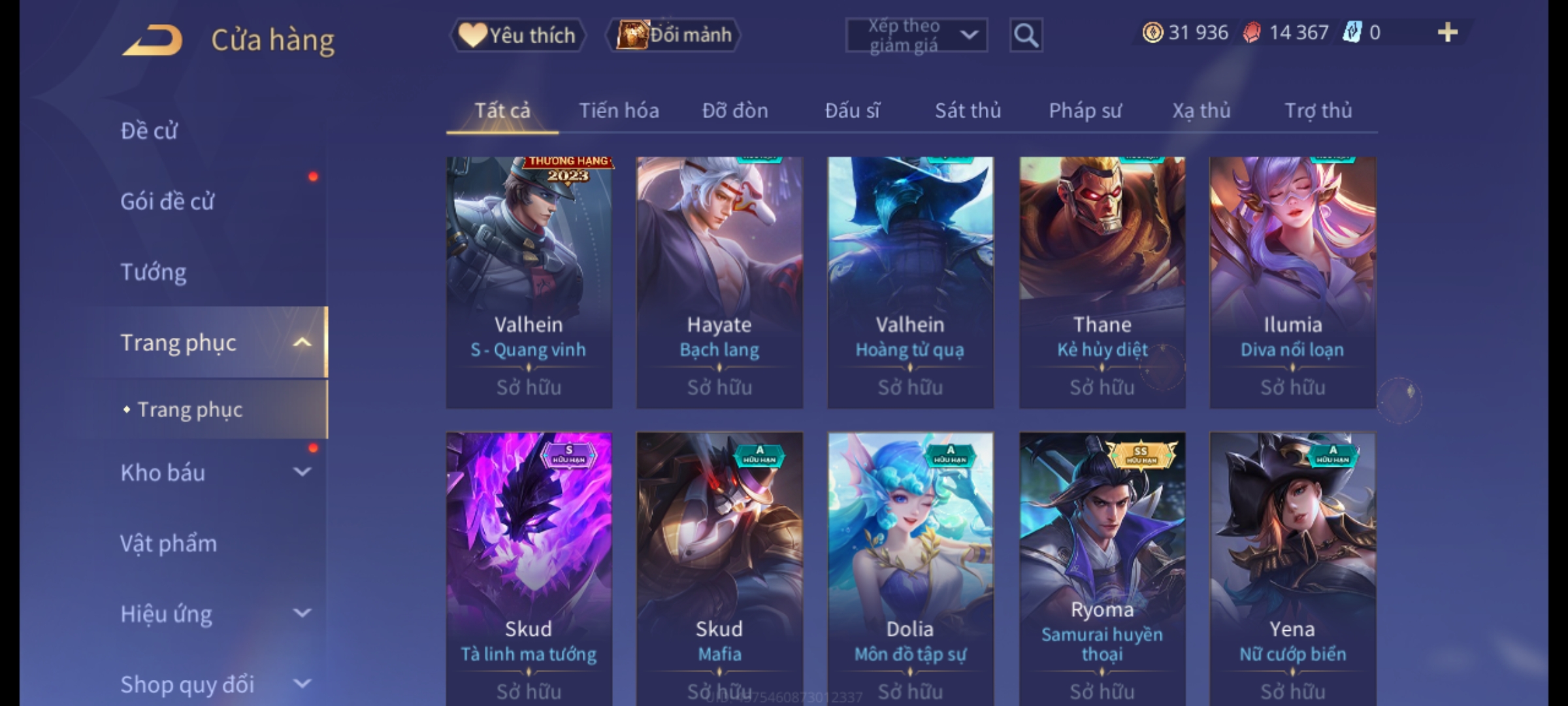Tap the red ruby currency icon

1252,33
